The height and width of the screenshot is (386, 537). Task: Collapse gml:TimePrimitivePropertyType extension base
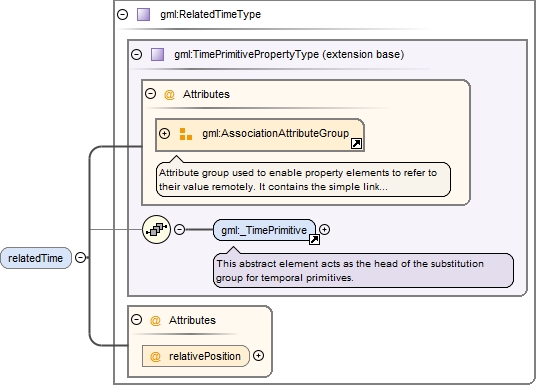coord(137,54)
